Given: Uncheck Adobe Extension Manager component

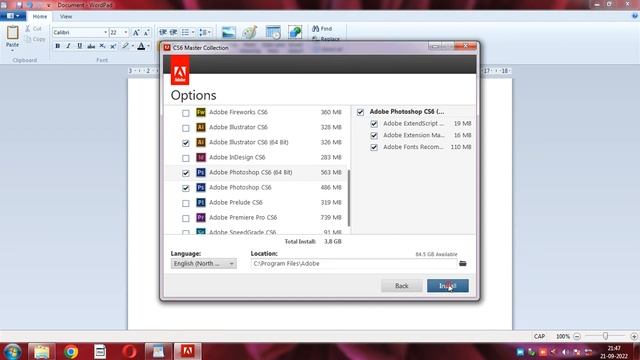Looking at the screenshot, I should (x=374, y=136).
